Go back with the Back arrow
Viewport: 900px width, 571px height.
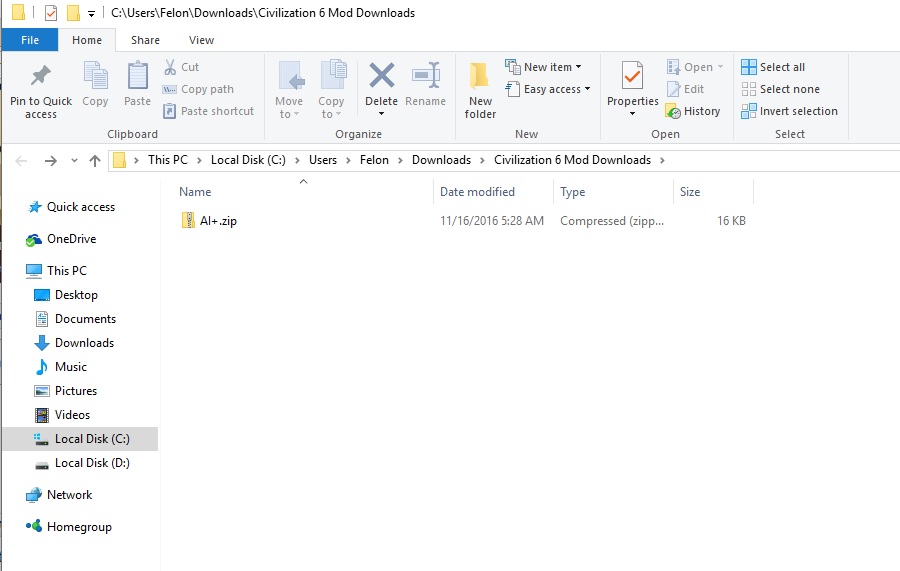(21, 161)
